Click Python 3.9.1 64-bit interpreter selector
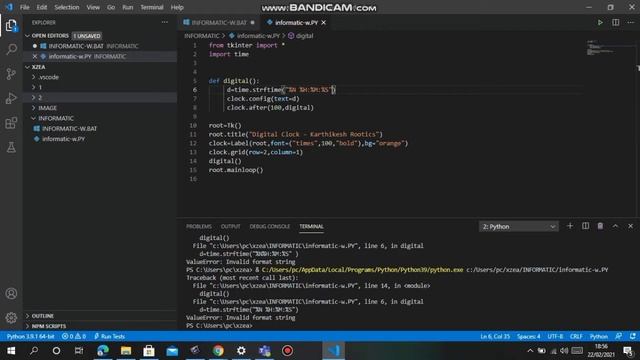 [x=31, y=336]
